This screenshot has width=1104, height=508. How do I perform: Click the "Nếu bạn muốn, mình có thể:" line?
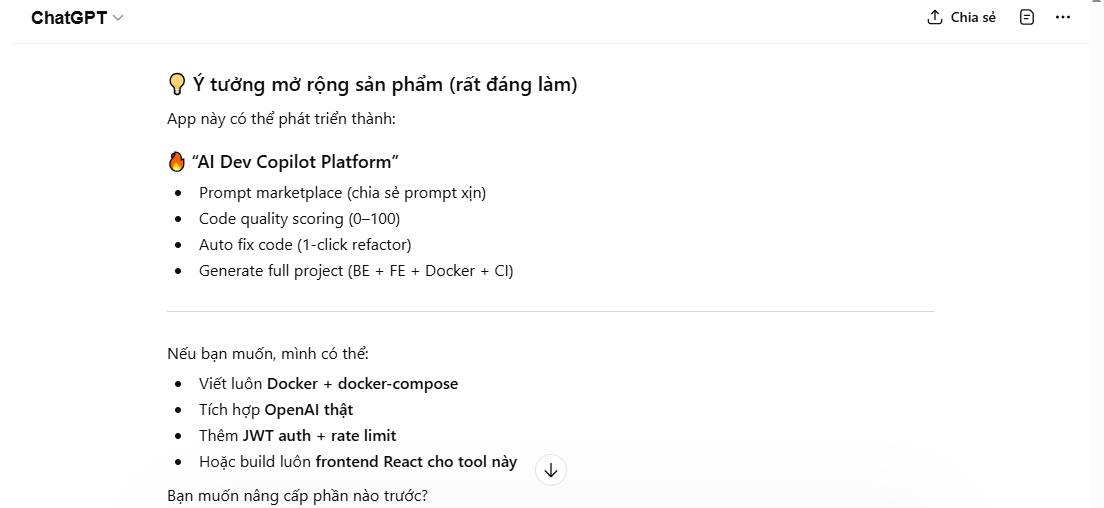point(268,354)
